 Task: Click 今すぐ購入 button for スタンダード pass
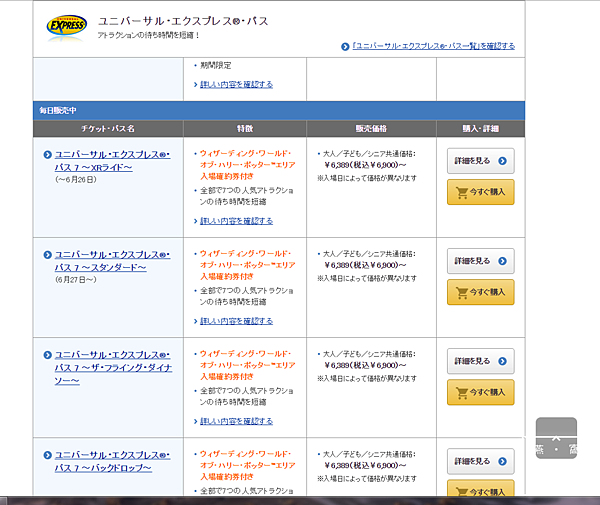[481, 292]
